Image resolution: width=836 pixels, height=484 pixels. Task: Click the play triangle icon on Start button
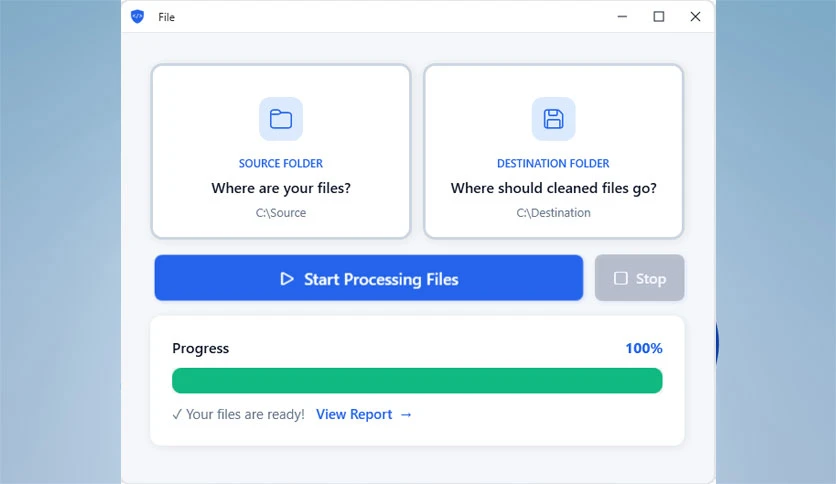point(287,279)
